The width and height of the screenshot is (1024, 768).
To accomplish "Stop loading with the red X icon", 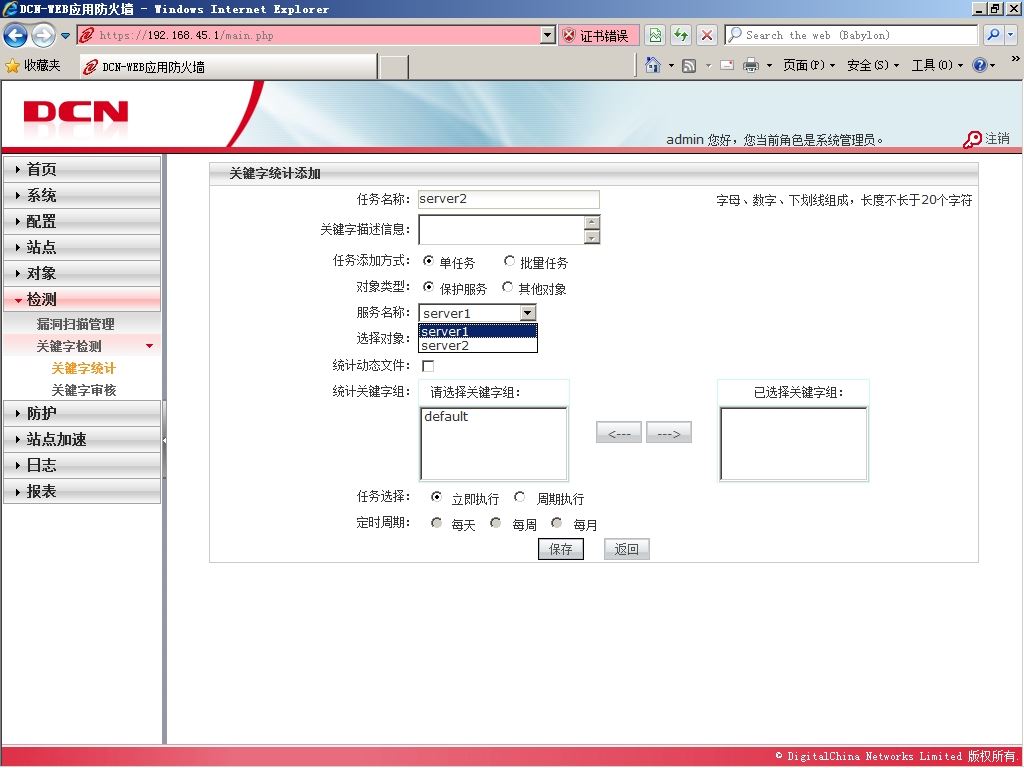I will (x=707, y=35).
